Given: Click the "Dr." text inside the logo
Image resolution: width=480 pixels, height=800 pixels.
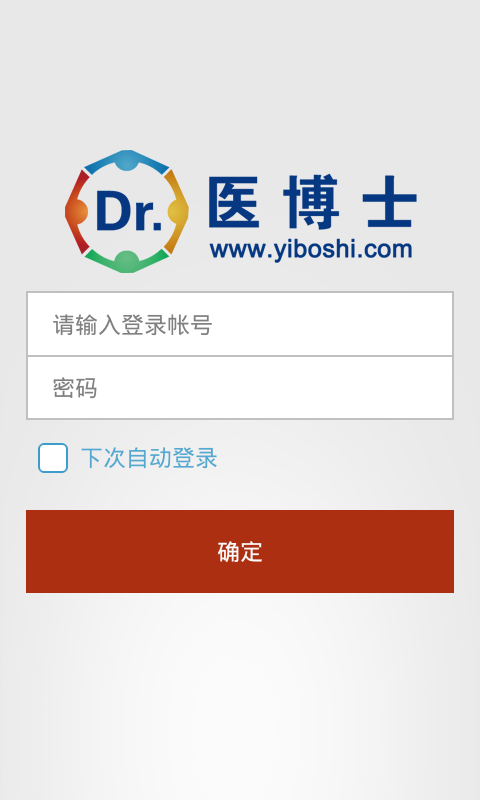Looking at the screenshot, I should click(129, 211).
